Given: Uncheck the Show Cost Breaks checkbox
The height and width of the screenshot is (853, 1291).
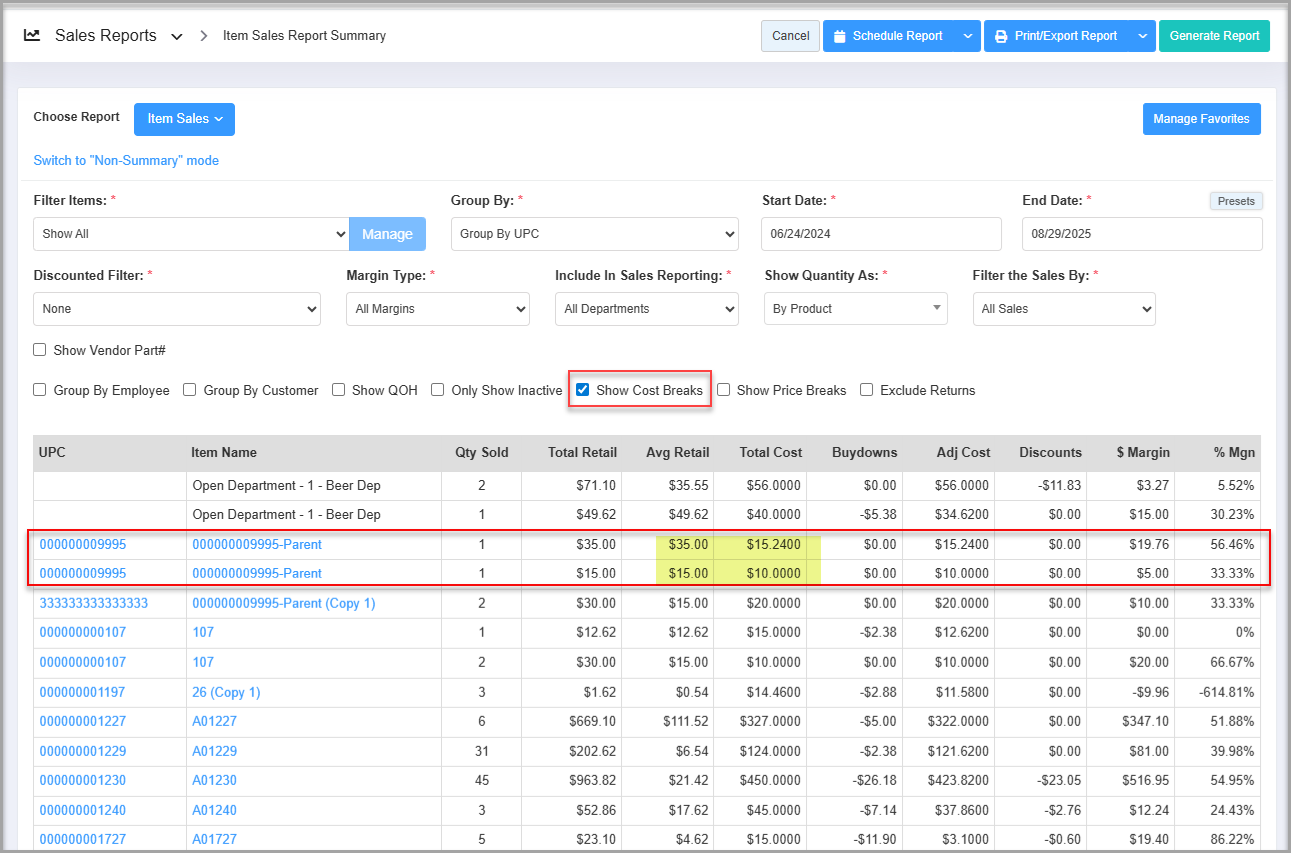Looking at the screenshot, I should click(583, 390).
